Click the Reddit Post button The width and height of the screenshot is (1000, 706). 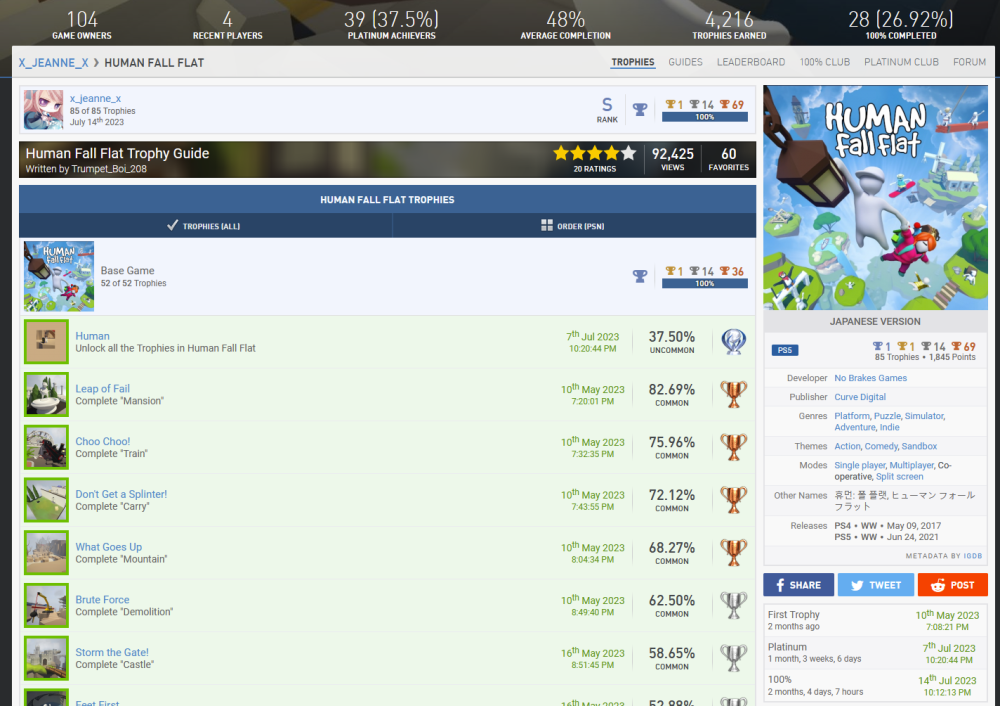(x=952, y=585)
